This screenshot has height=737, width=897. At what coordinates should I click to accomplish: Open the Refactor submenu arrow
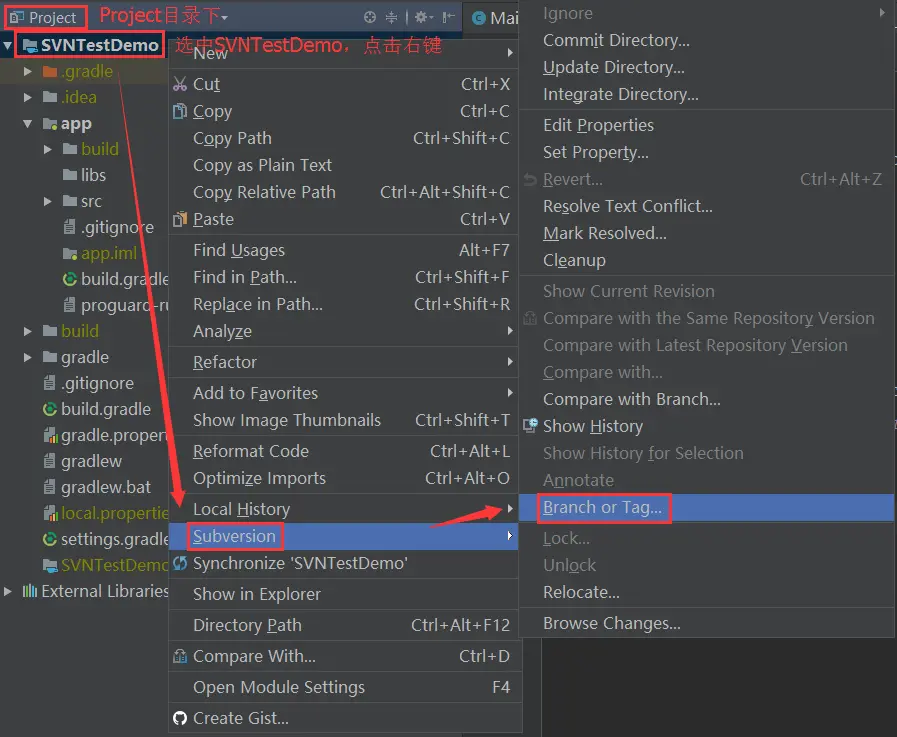coord(510,362)
